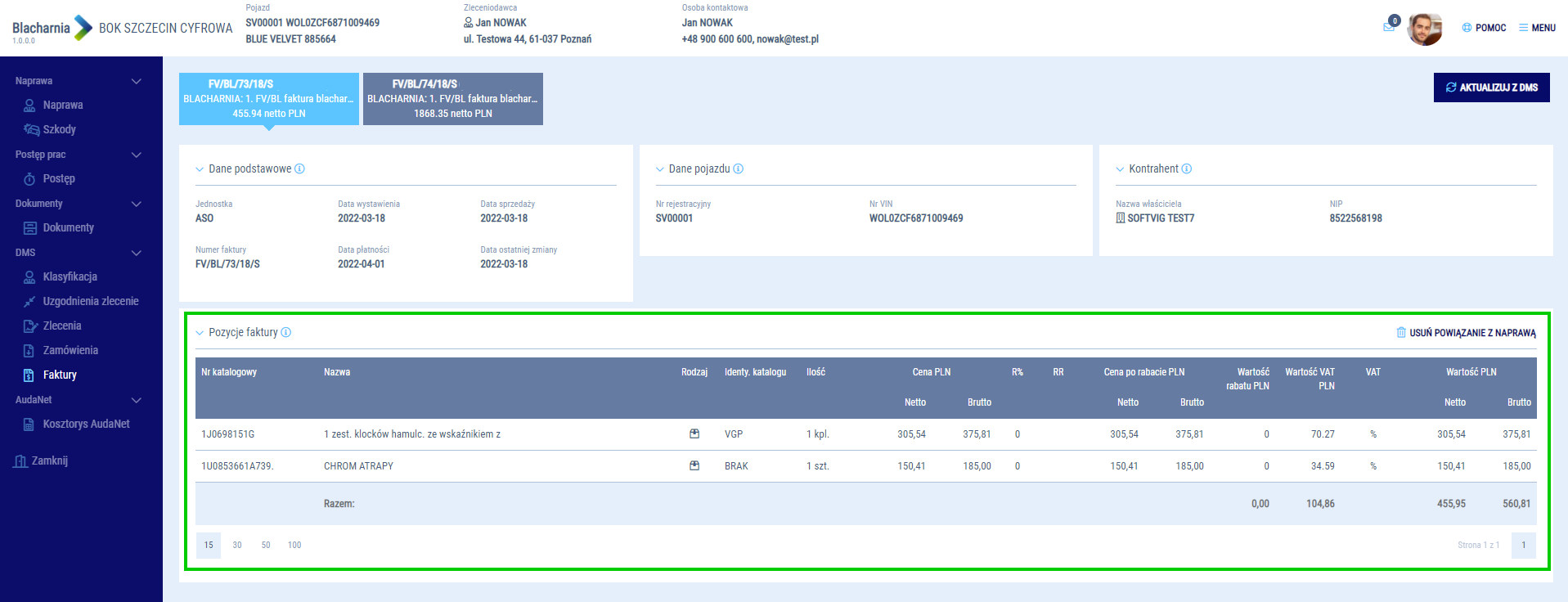Image resolution: width=1568 pixels, height=602 pixels.
Task: Collapse the AudaNet sidebar section
Action: [x=137, y=400]
